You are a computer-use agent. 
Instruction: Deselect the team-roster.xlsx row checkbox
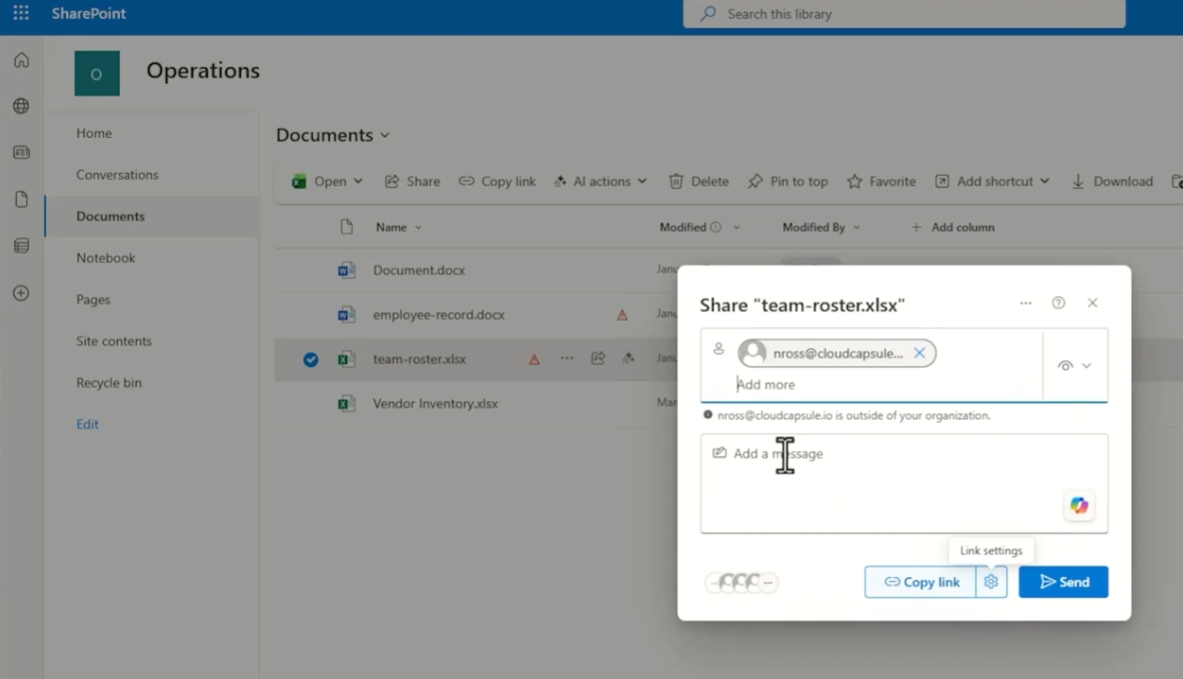(311, 359)
